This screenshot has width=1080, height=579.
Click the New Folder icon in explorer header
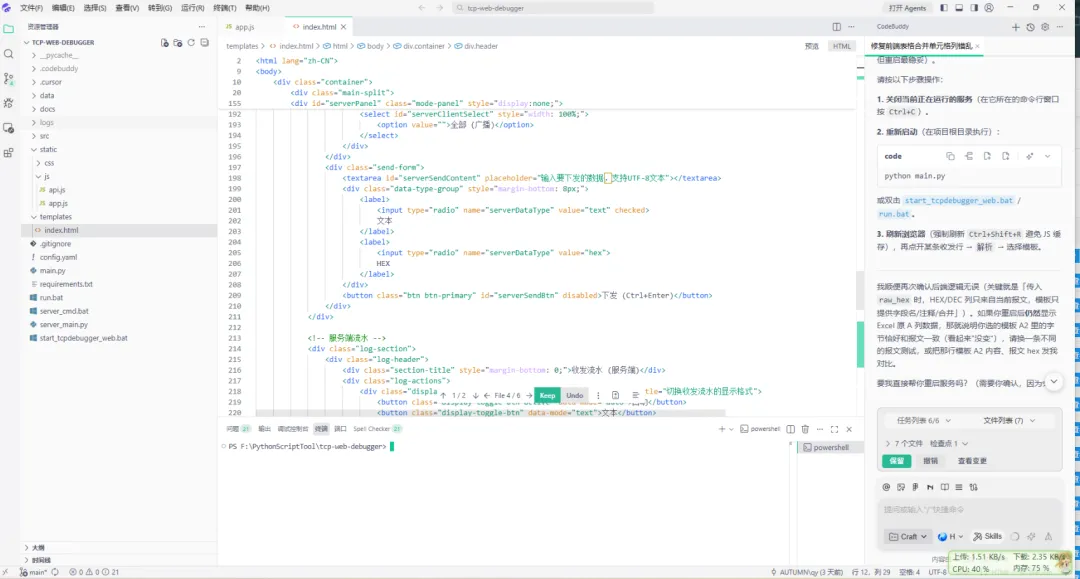click(178, 43)
